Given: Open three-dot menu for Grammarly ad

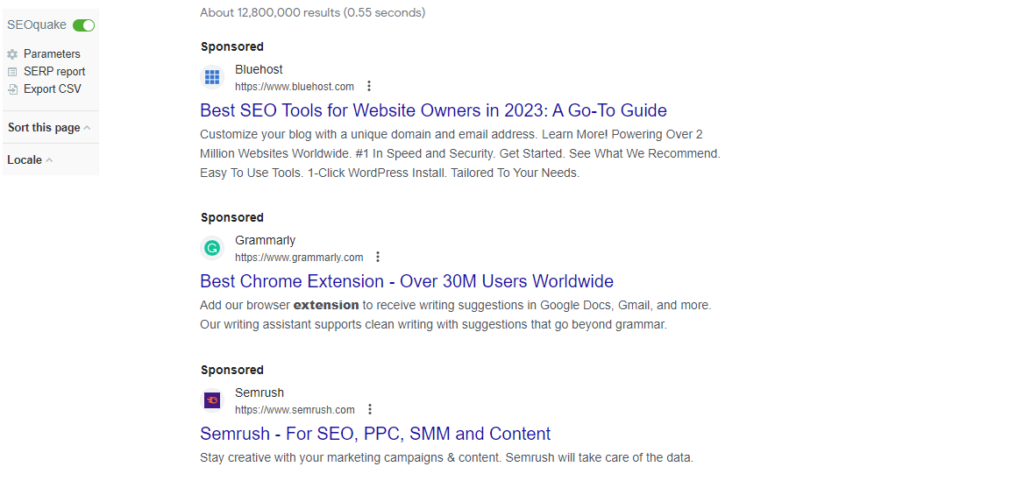Looking at the screenshot, I should 377,257.
